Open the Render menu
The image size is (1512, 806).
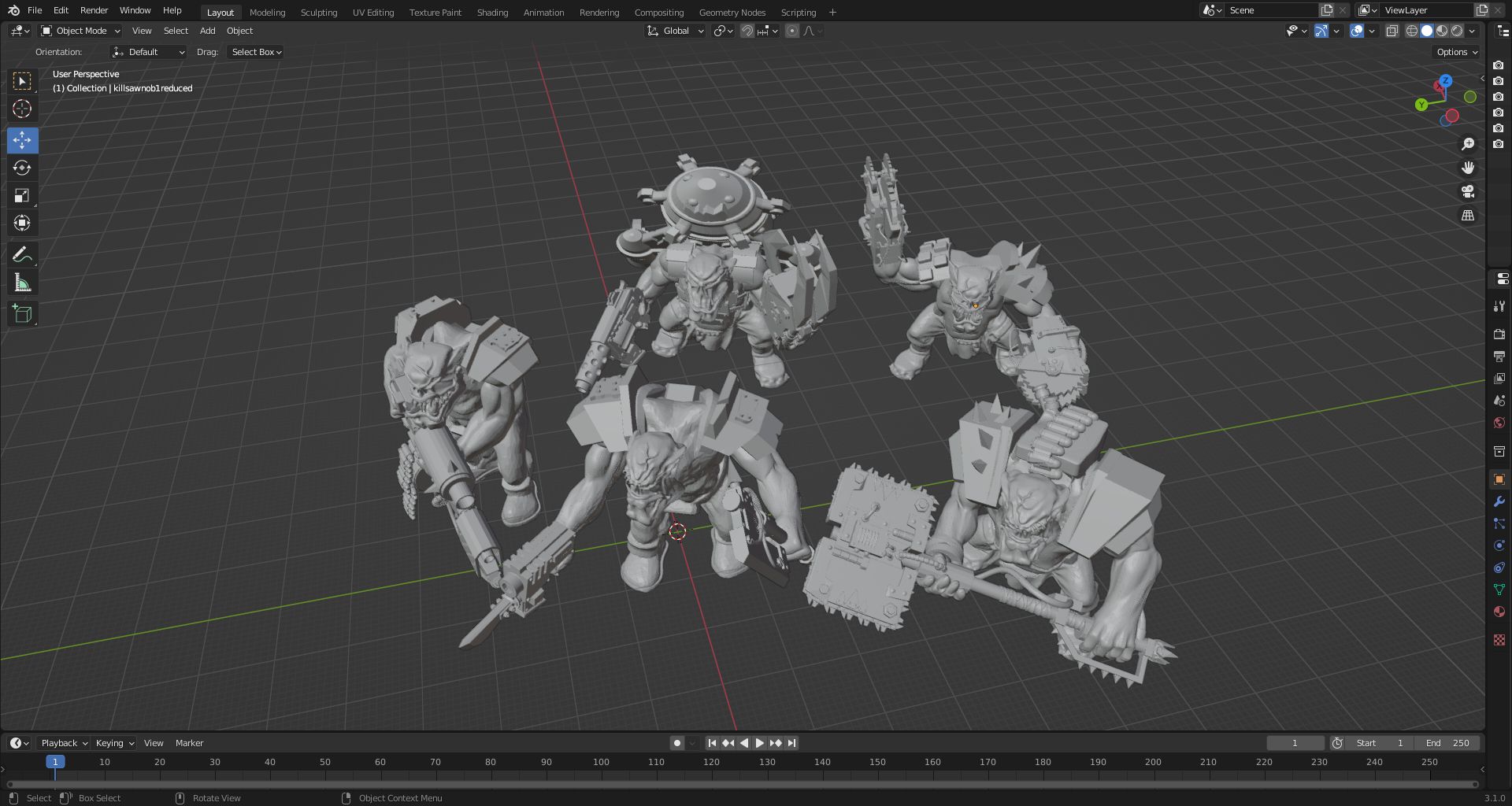[x=94, y=10]
